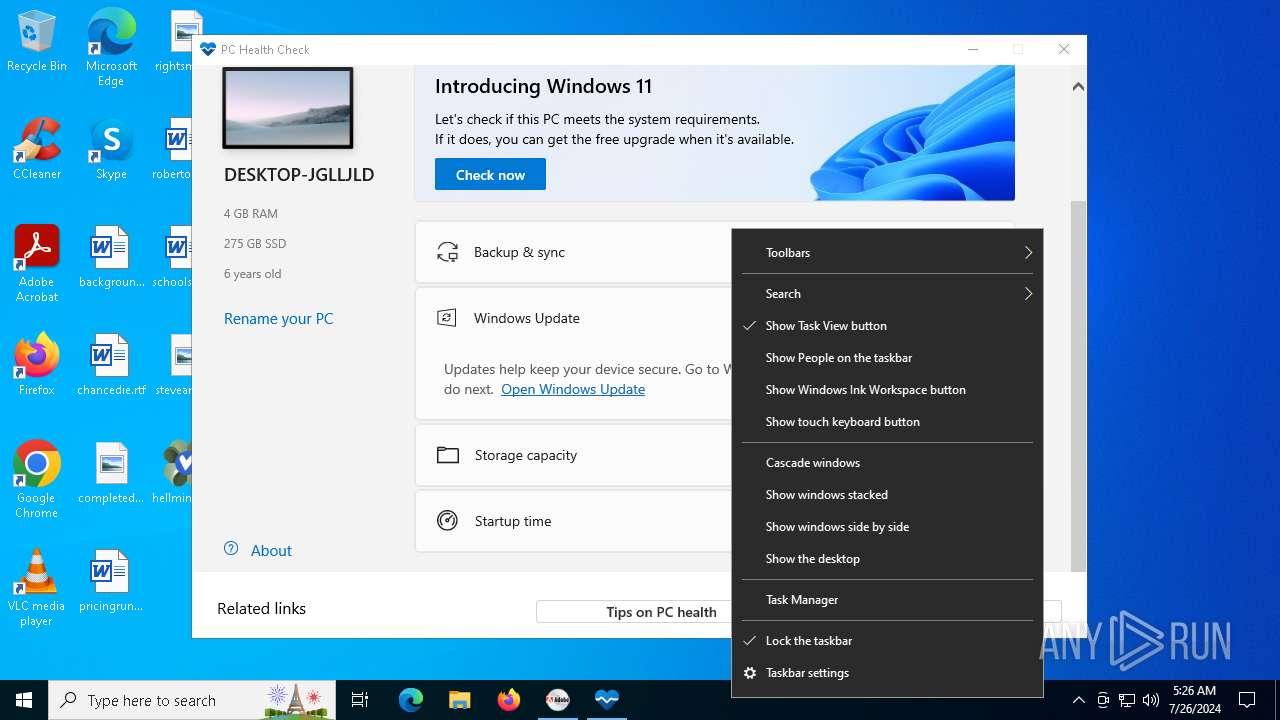Open Firefox from the taskbar
The height and width of the screenshot is (720, 1280).
(x=508, y=700)
